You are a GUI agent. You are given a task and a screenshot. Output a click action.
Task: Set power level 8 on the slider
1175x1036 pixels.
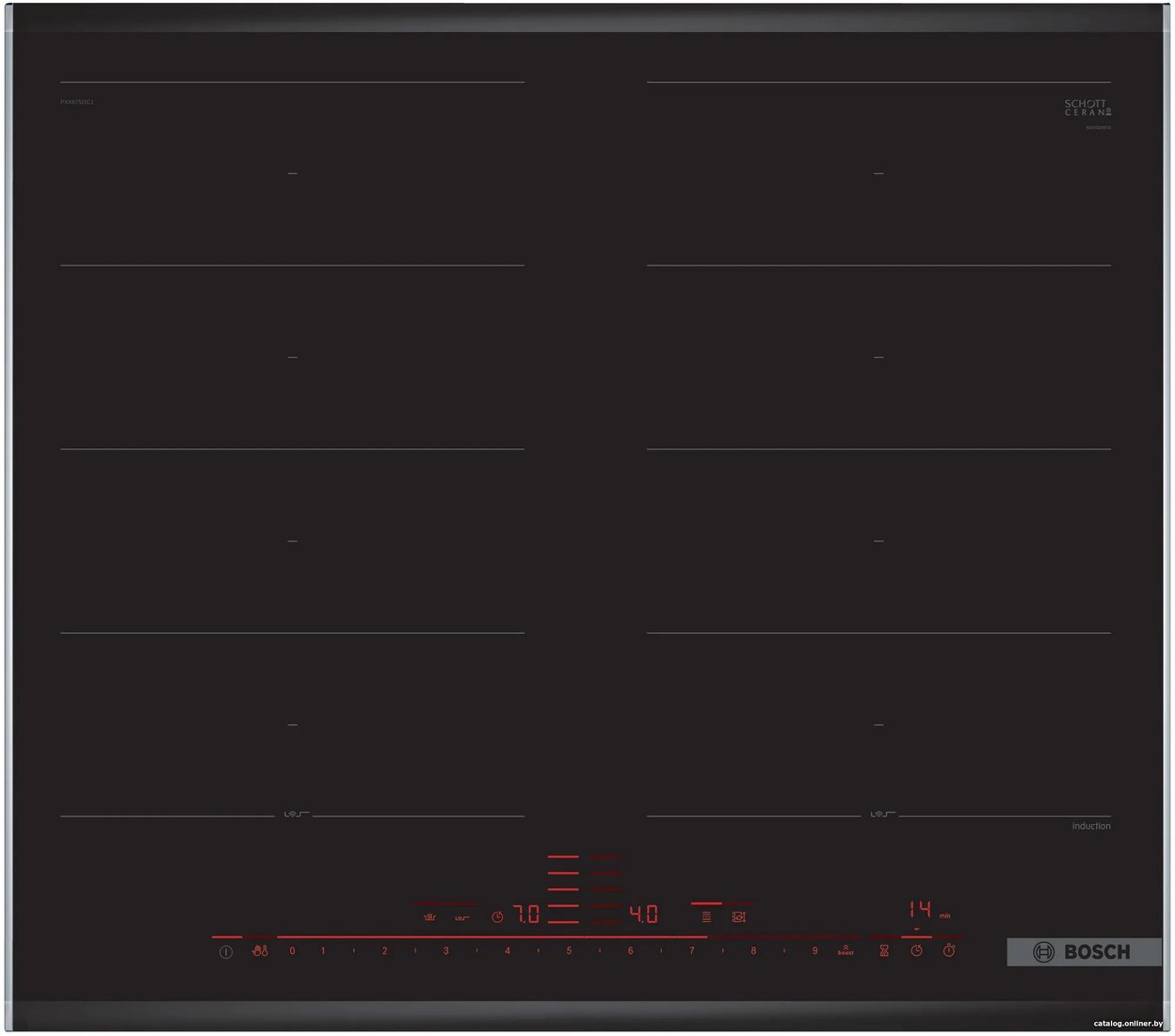click(x=753, y=951)
